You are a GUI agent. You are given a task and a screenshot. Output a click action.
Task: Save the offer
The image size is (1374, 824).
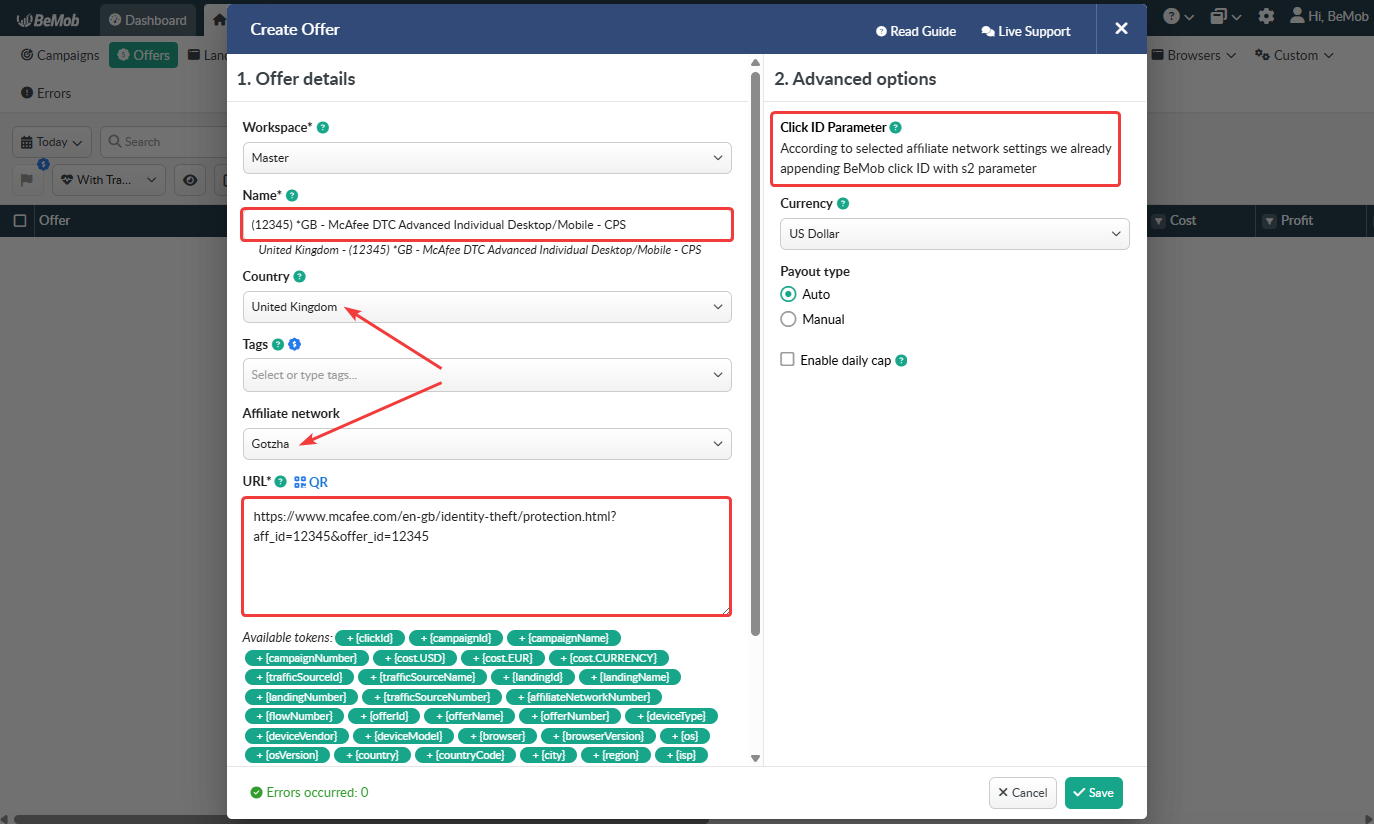(x=1094, y=793)
